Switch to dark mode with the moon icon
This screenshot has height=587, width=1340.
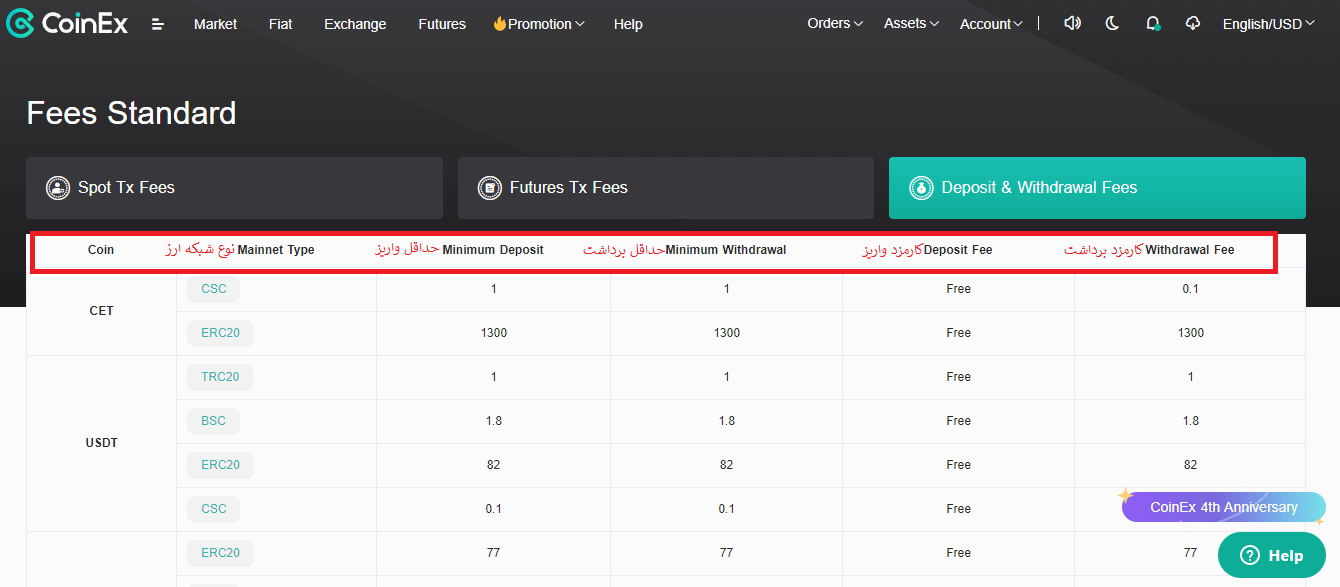pyautogui.click(x=1112, y=23)
